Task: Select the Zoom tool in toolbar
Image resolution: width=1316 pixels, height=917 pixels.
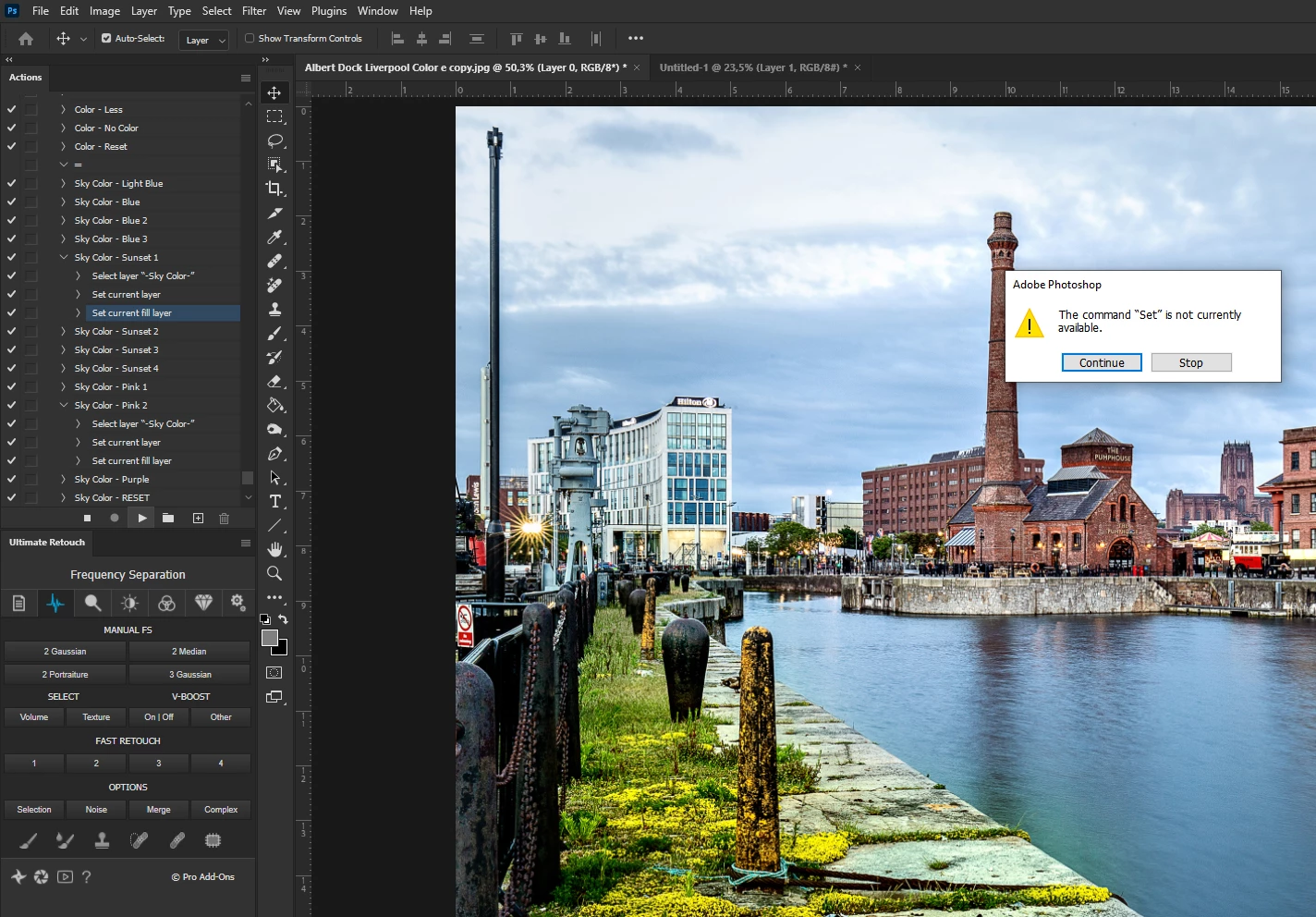Action: point(274,573)
